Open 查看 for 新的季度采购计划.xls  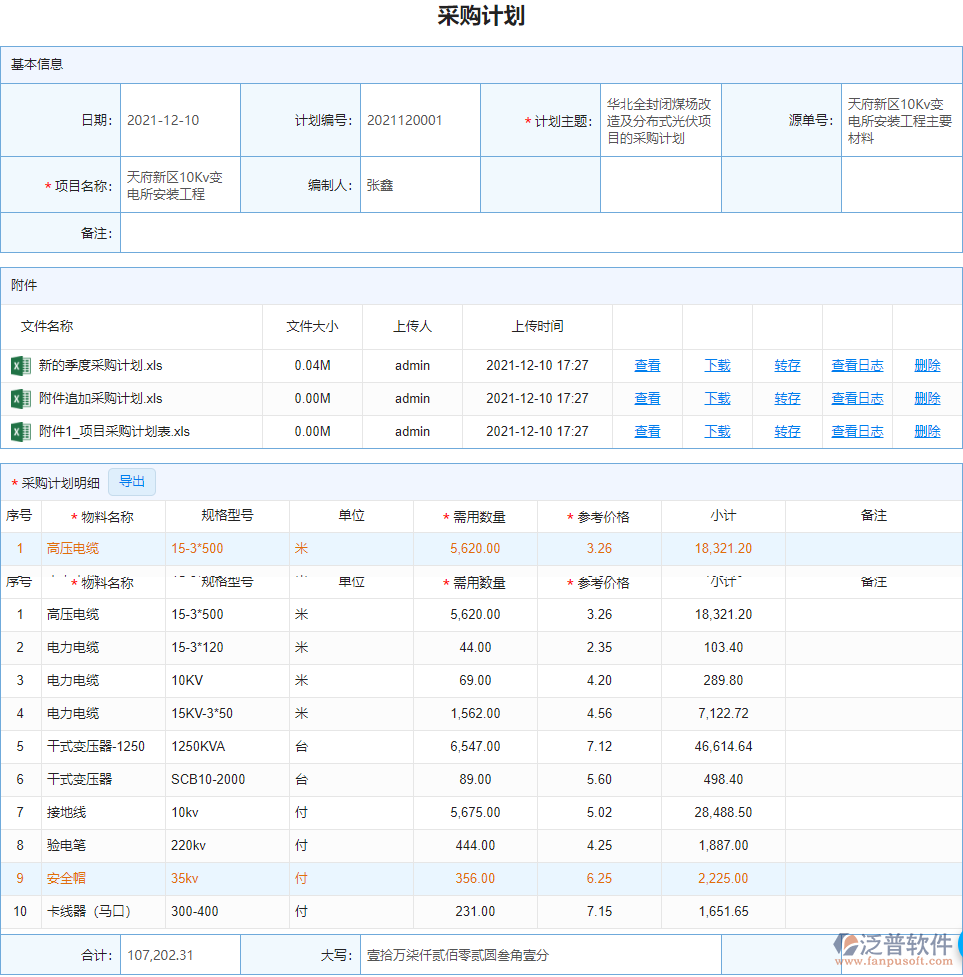tap(647, 365)
